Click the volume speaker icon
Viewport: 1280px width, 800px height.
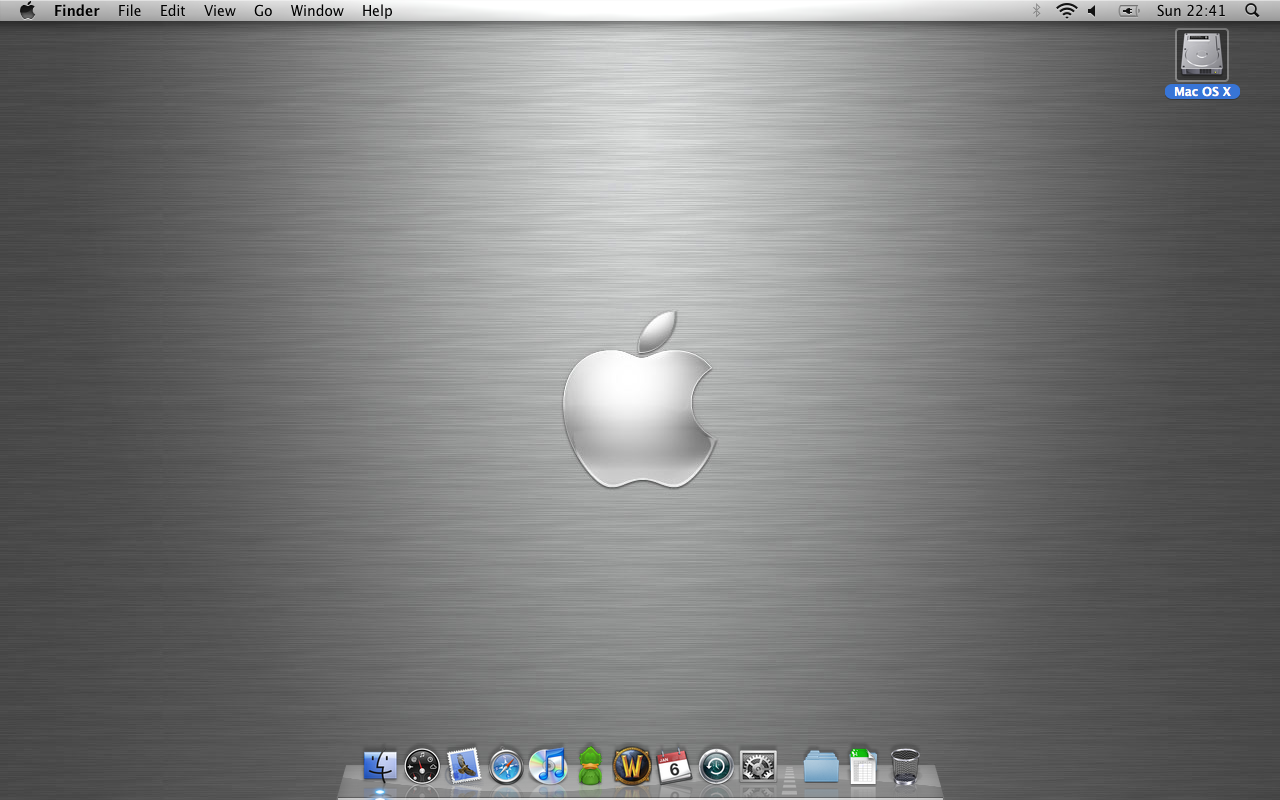(1092, 11)
